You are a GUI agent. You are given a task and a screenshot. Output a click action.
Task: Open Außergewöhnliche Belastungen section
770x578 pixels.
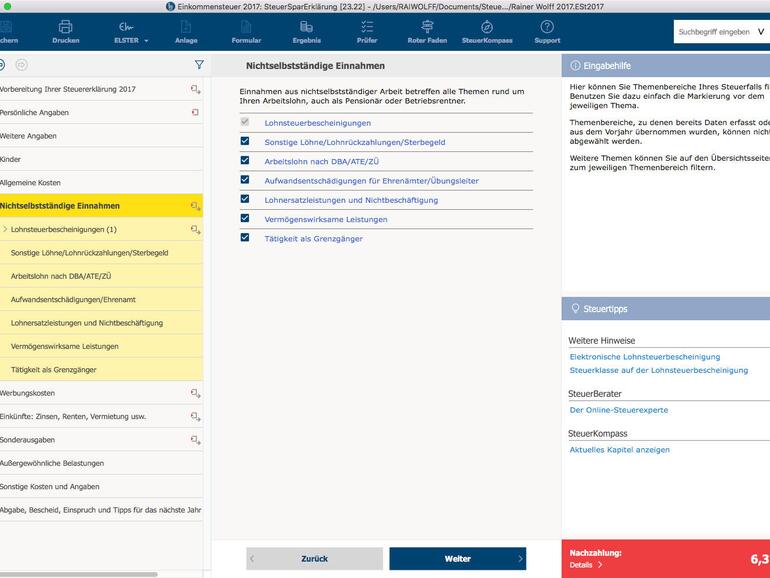[101, 463]
